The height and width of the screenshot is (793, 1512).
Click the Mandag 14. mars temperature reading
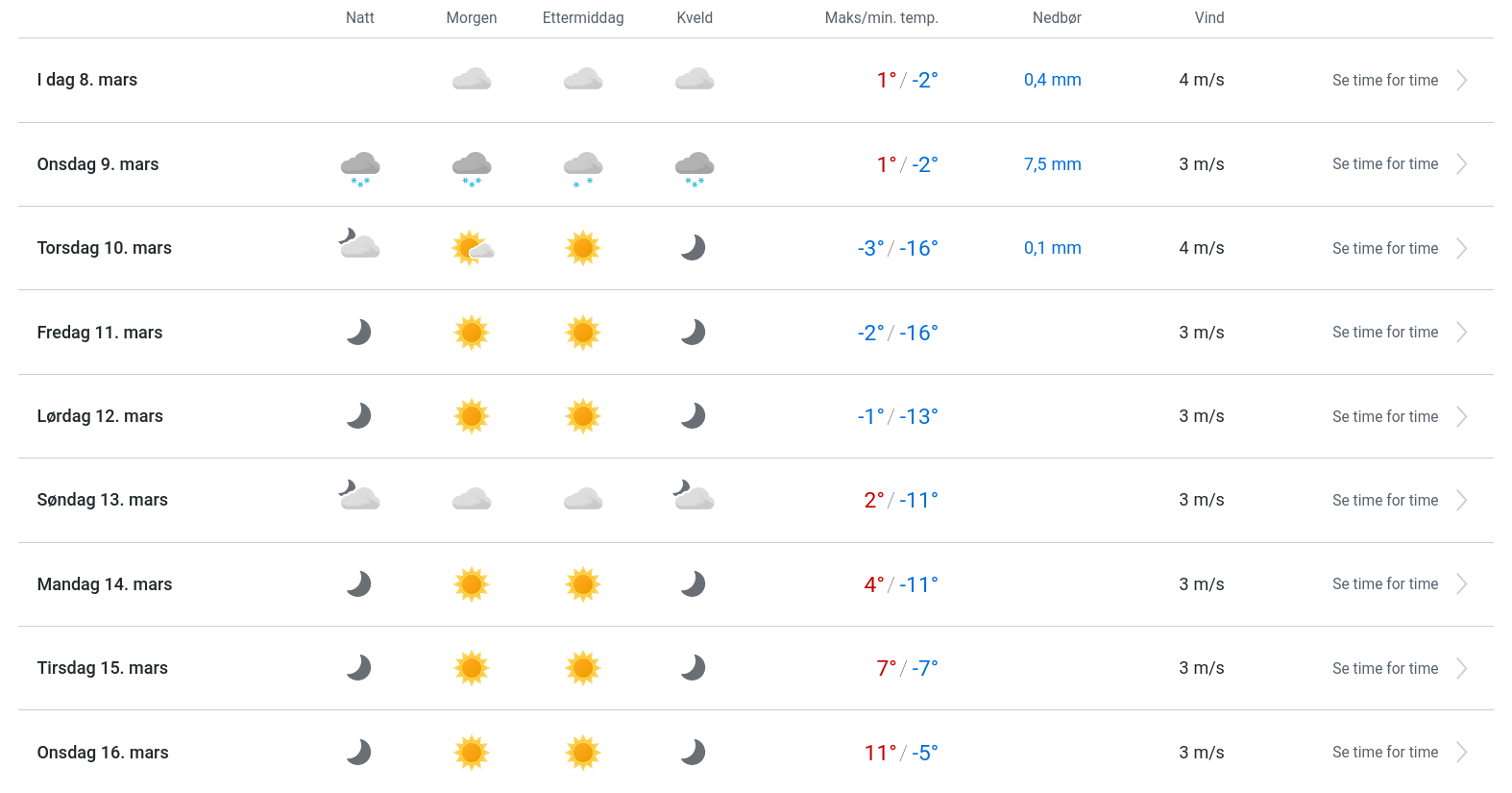(900, 584)
